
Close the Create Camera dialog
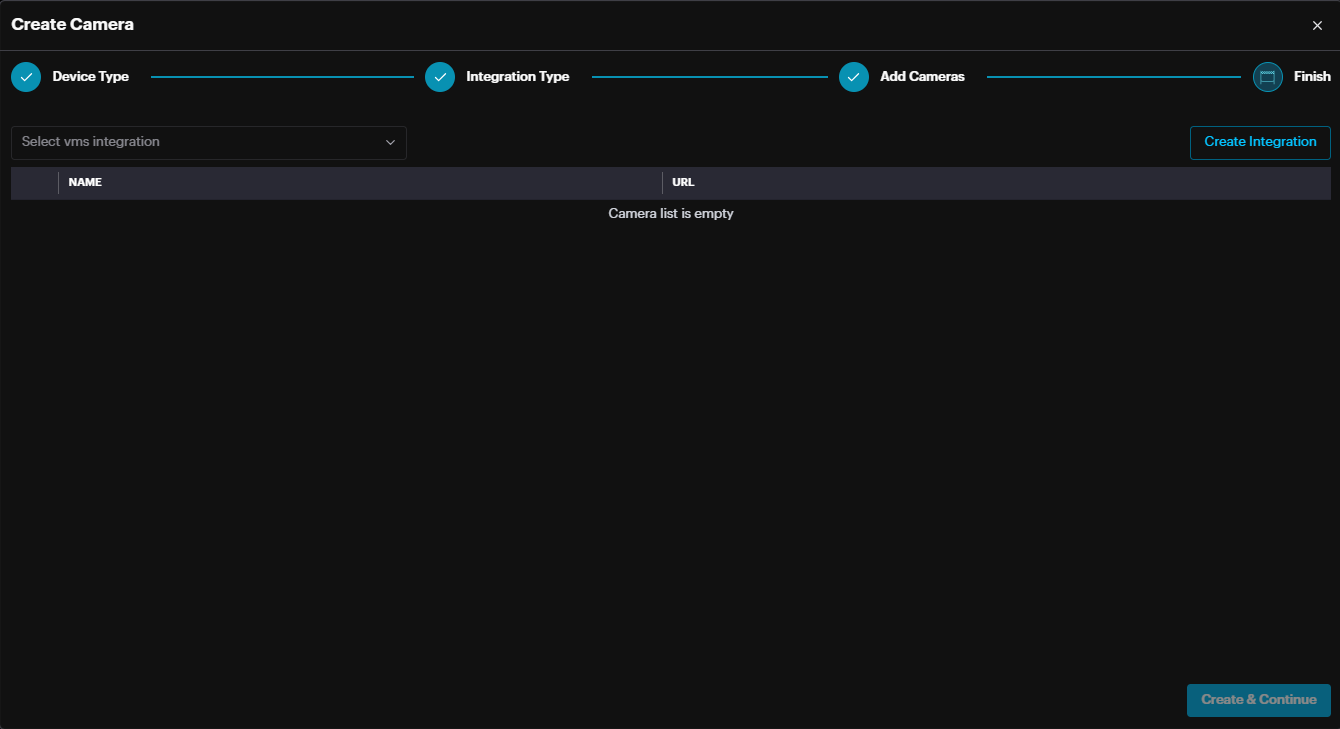[1317, 26]
